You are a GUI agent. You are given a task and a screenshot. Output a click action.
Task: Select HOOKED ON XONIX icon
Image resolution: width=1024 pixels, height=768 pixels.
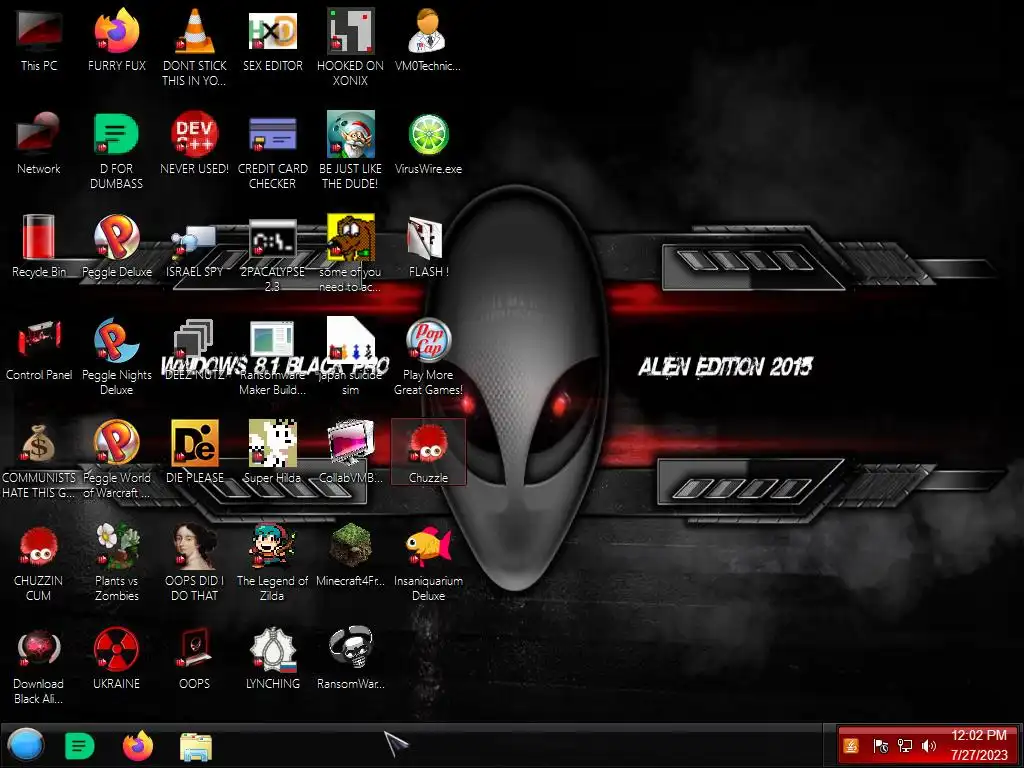(x=351, y=47)
